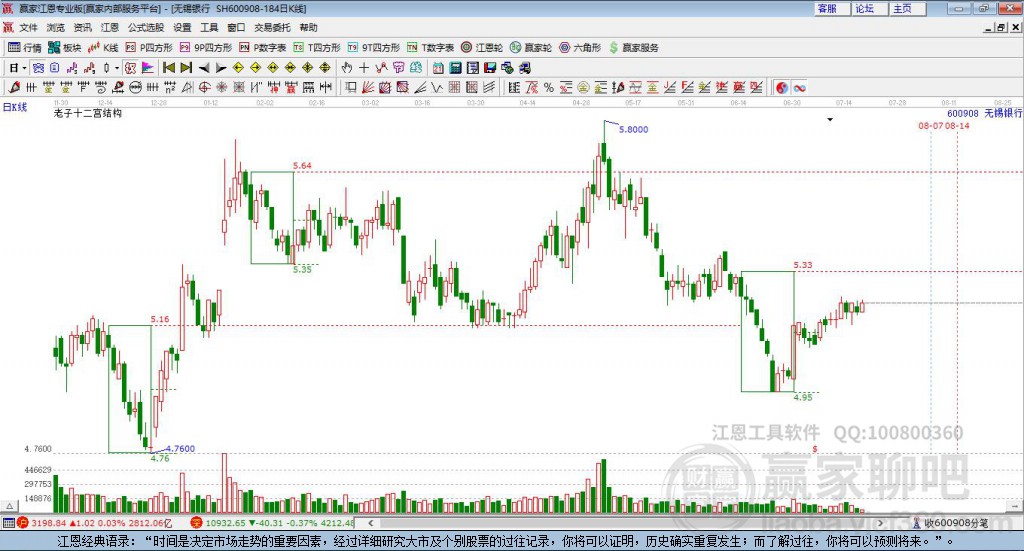1024x551 pixels.
Task: Open the 帮助 menu
Action: (308, 27)
